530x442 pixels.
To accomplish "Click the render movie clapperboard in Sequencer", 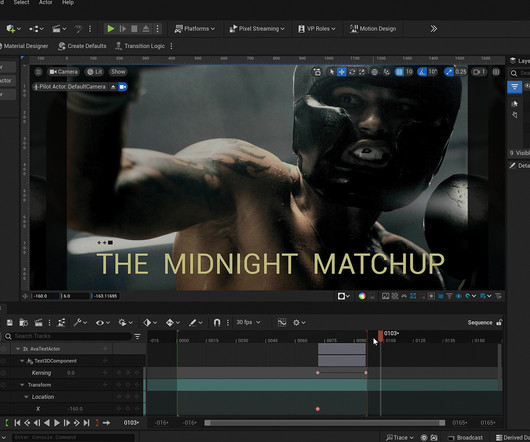I will pos(39,323).
